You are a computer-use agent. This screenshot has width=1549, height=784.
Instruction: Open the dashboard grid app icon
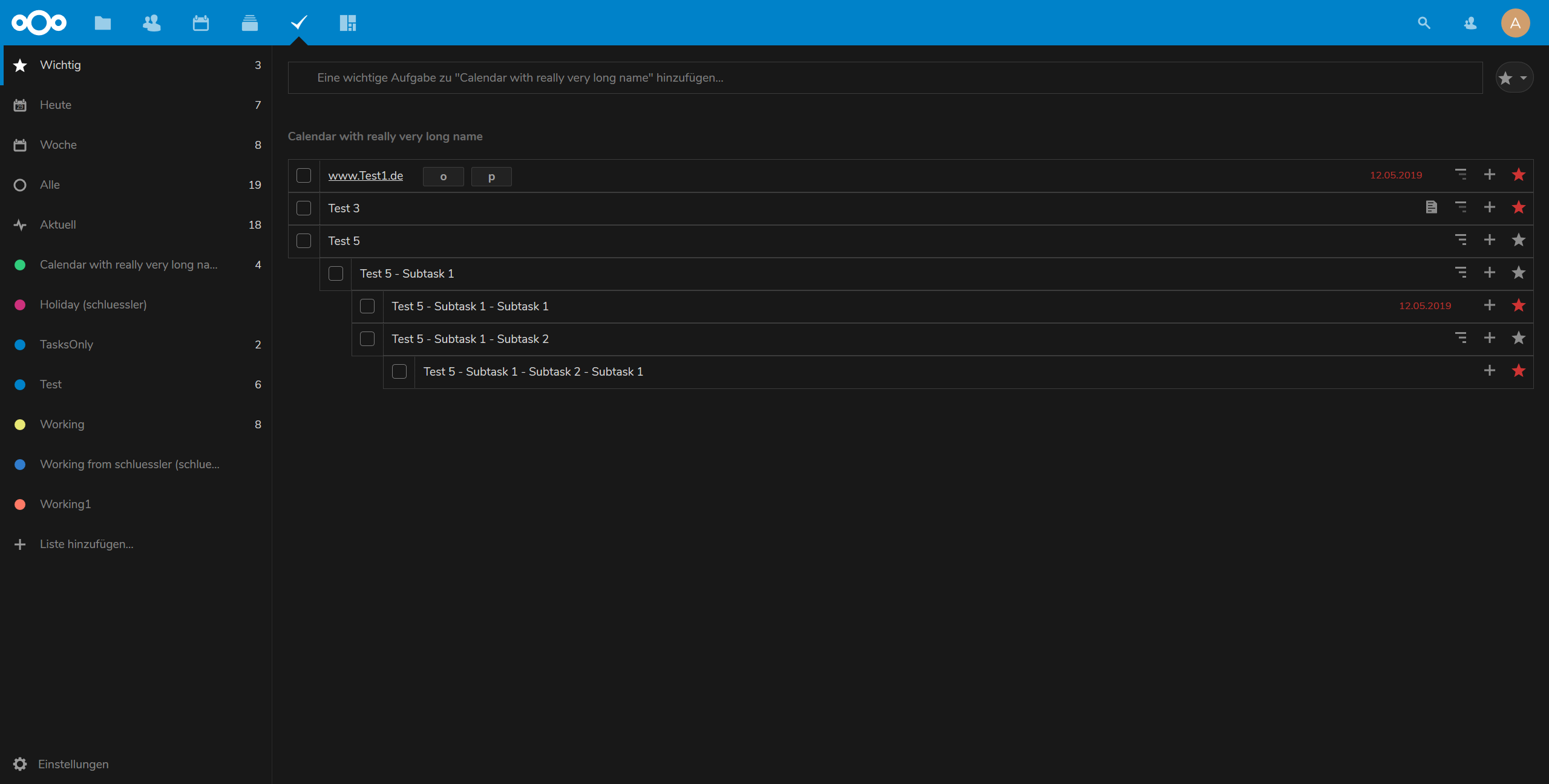point(348,23)
